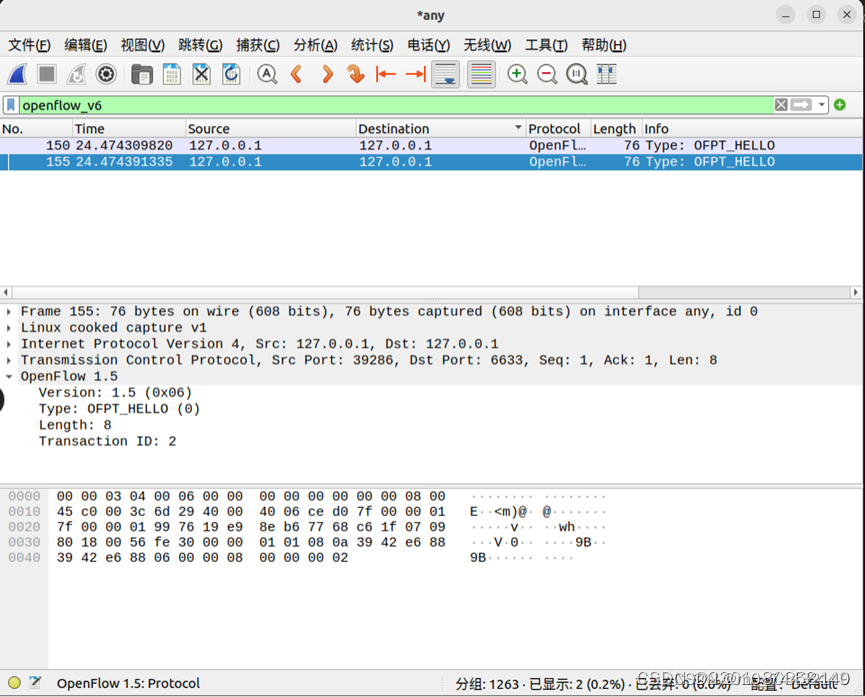Restart the current capture
Image resolution: width=865 pixels, height=697 pixels.
click(74, 74)
